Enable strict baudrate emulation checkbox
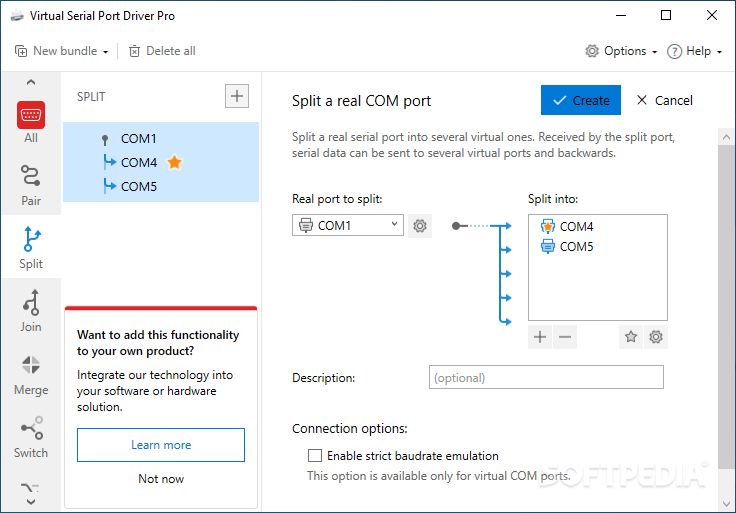This screenshot has height=513, width=736. (314, 456)
